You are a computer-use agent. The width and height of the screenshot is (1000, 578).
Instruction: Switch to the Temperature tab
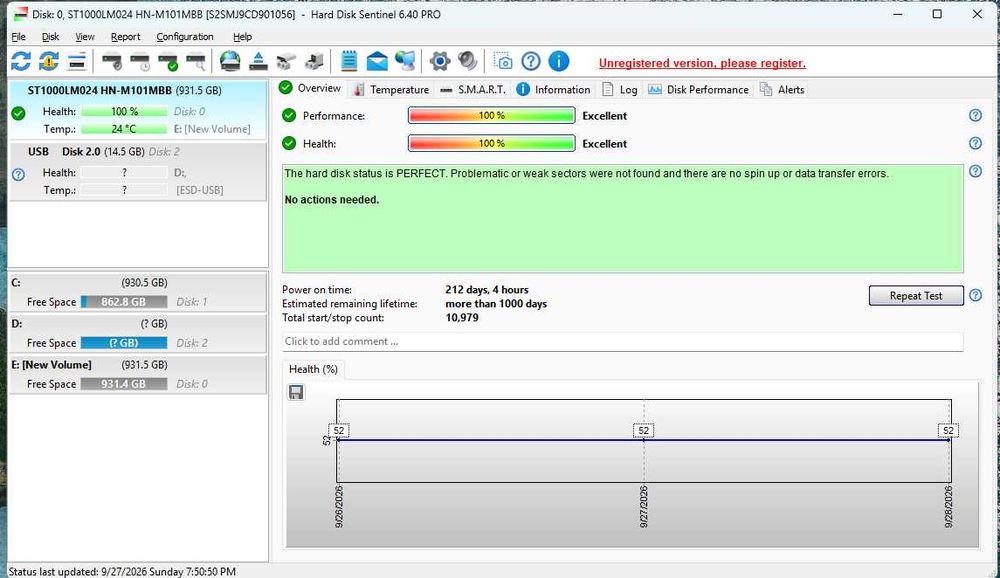[392, 89]
